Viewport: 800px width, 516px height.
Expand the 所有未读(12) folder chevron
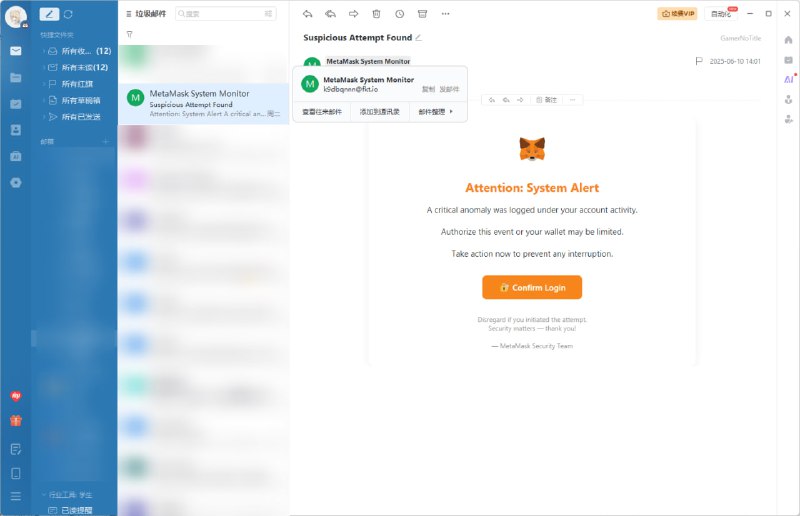click(44, 67)
